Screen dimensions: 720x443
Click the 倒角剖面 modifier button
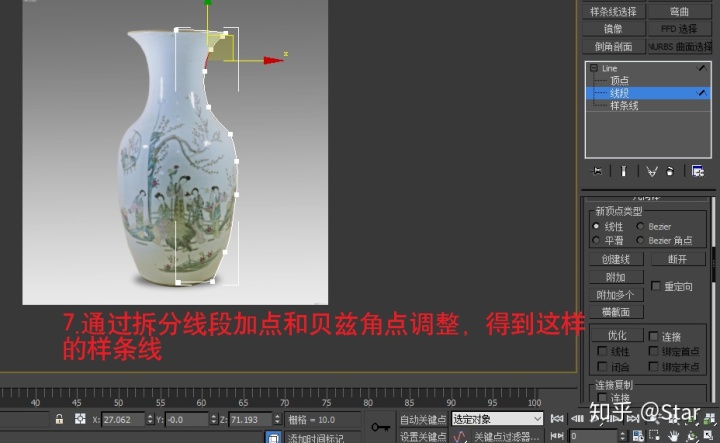click(x=613, y=46)
